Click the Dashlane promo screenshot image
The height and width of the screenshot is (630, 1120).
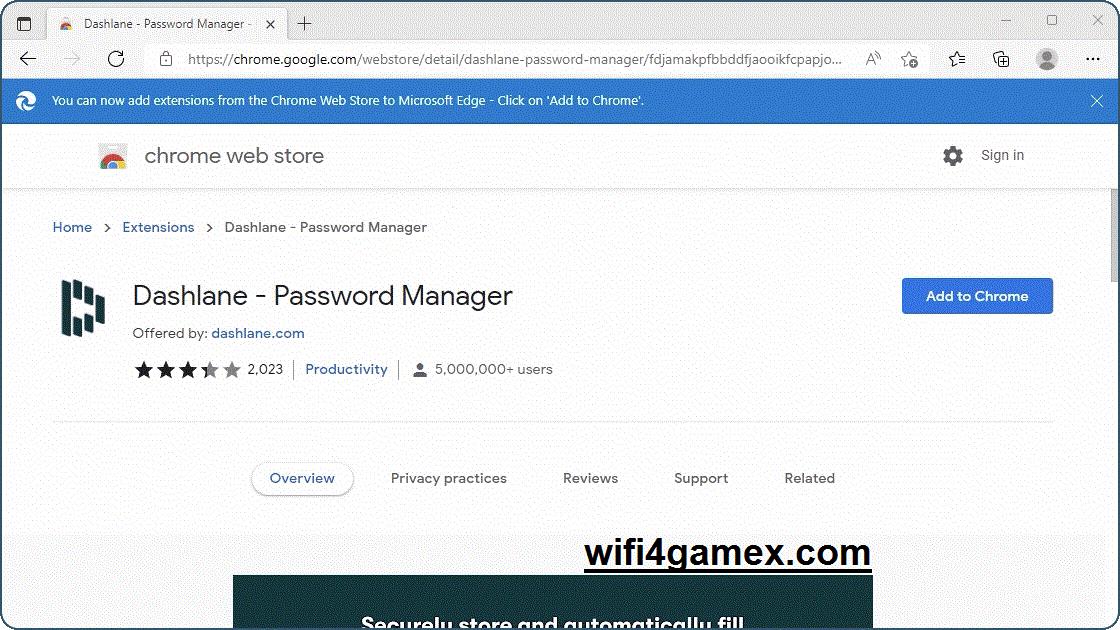[553, 602]
